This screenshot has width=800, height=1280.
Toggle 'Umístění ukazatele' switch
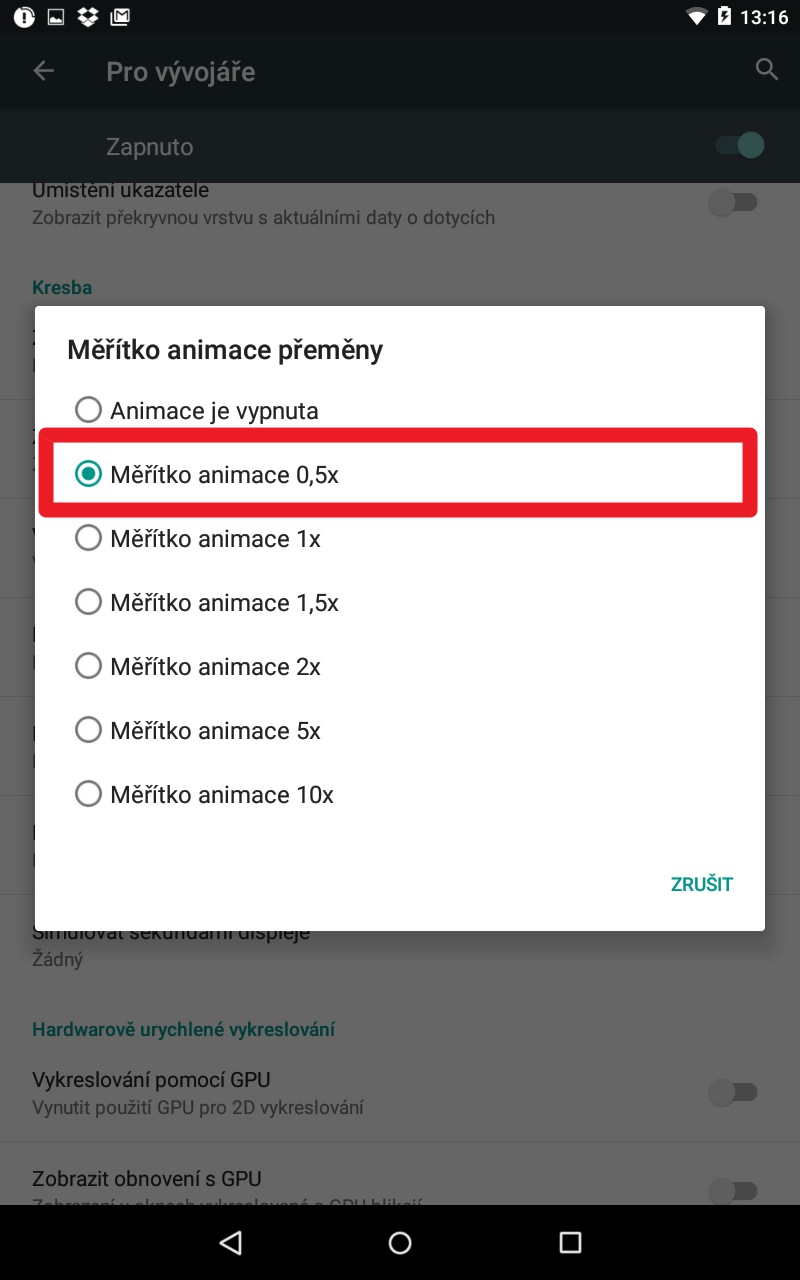(x=733, y=203)
